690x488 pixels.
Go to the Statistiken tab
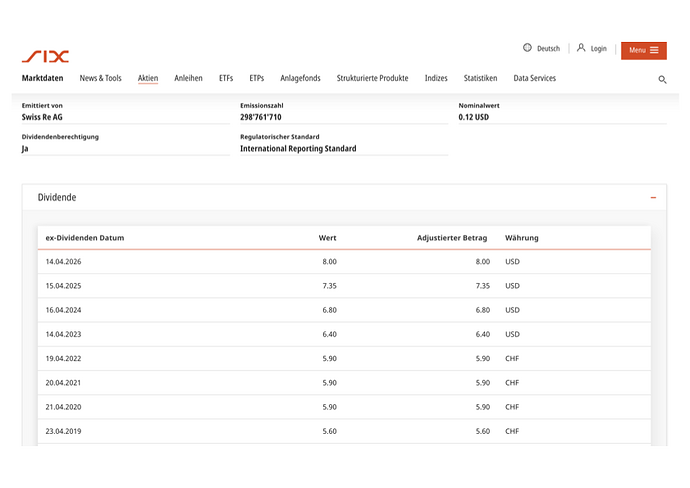[480, 78]
